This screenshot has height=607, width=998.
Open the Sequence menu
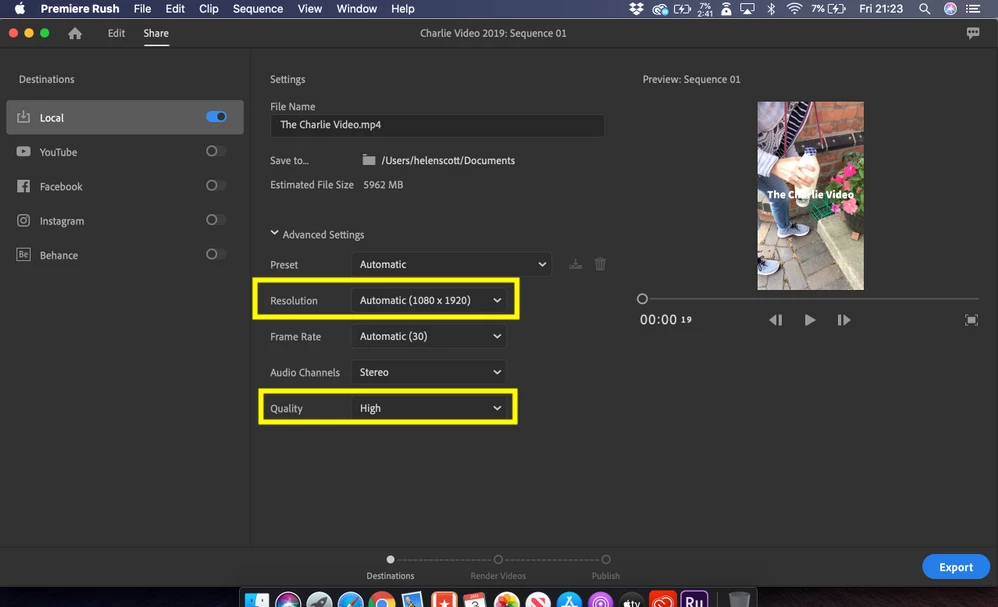(x=258, y=9)
